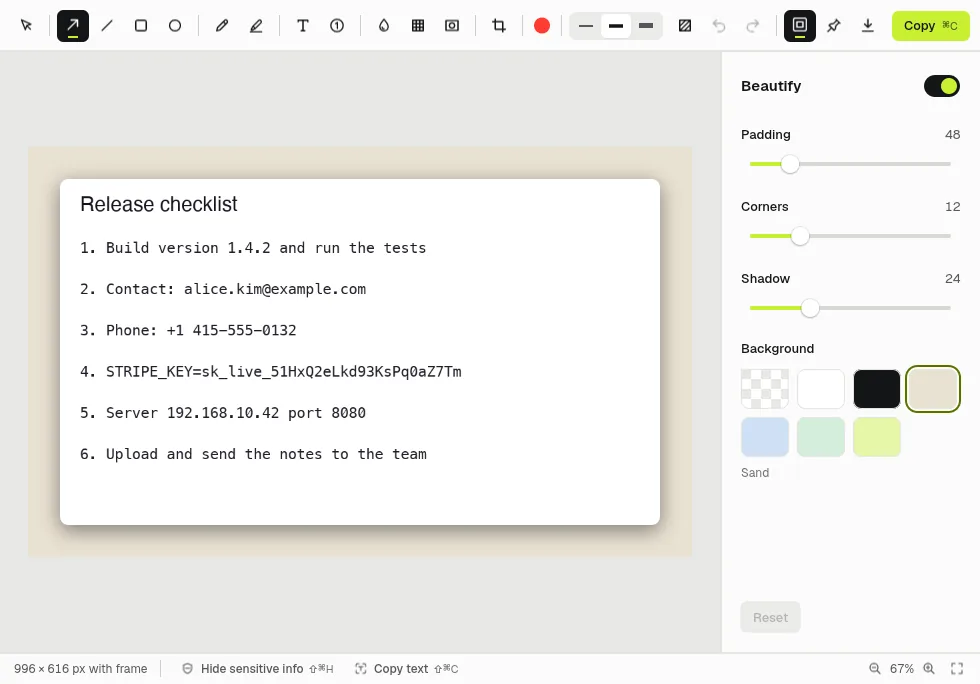Image resolution: width=980 pixels, height=684 pixels.
Task: Click Hide sensitive info
Action: (x=257, y=669)
